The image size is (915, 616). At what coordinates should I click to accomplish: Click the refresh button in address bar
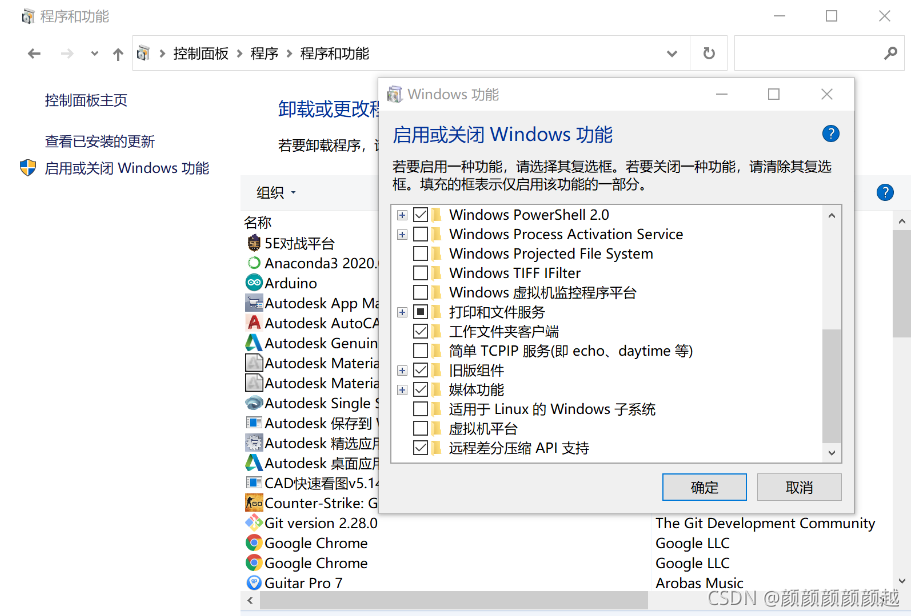pos(708,54)
